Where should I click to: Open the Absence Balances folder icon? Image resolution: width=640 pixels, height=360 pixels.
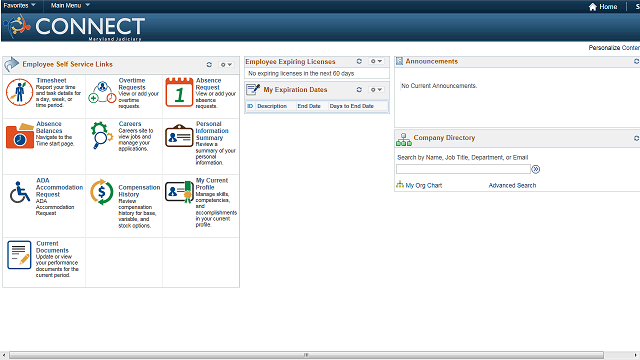point(20,136)
